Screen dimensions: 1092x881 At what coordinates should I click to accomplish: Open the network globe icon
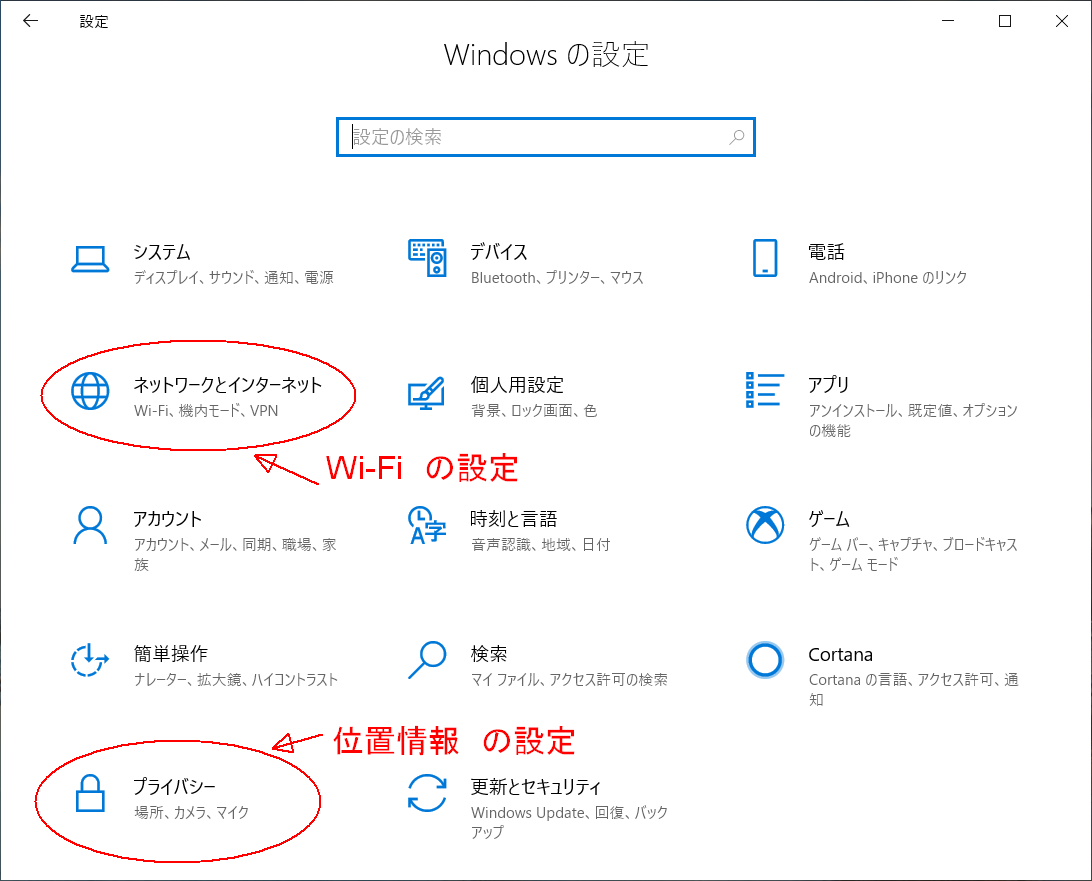click(x=91, y=391)
